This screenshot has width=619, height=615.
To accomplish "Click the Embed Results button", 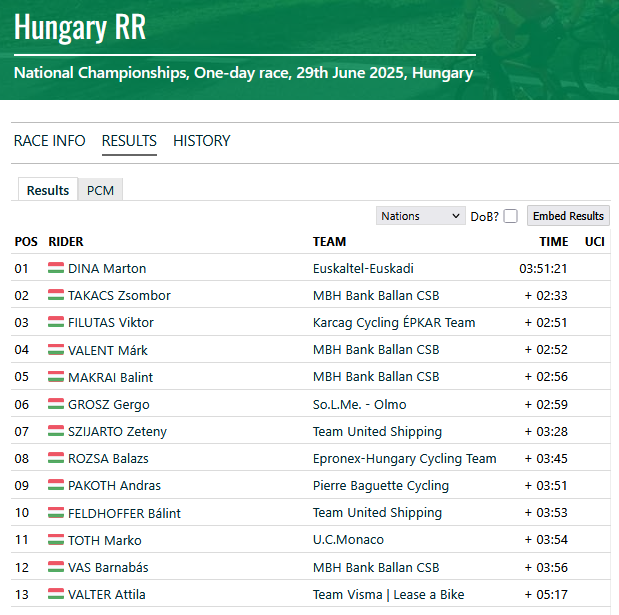I will click(568, 216).
